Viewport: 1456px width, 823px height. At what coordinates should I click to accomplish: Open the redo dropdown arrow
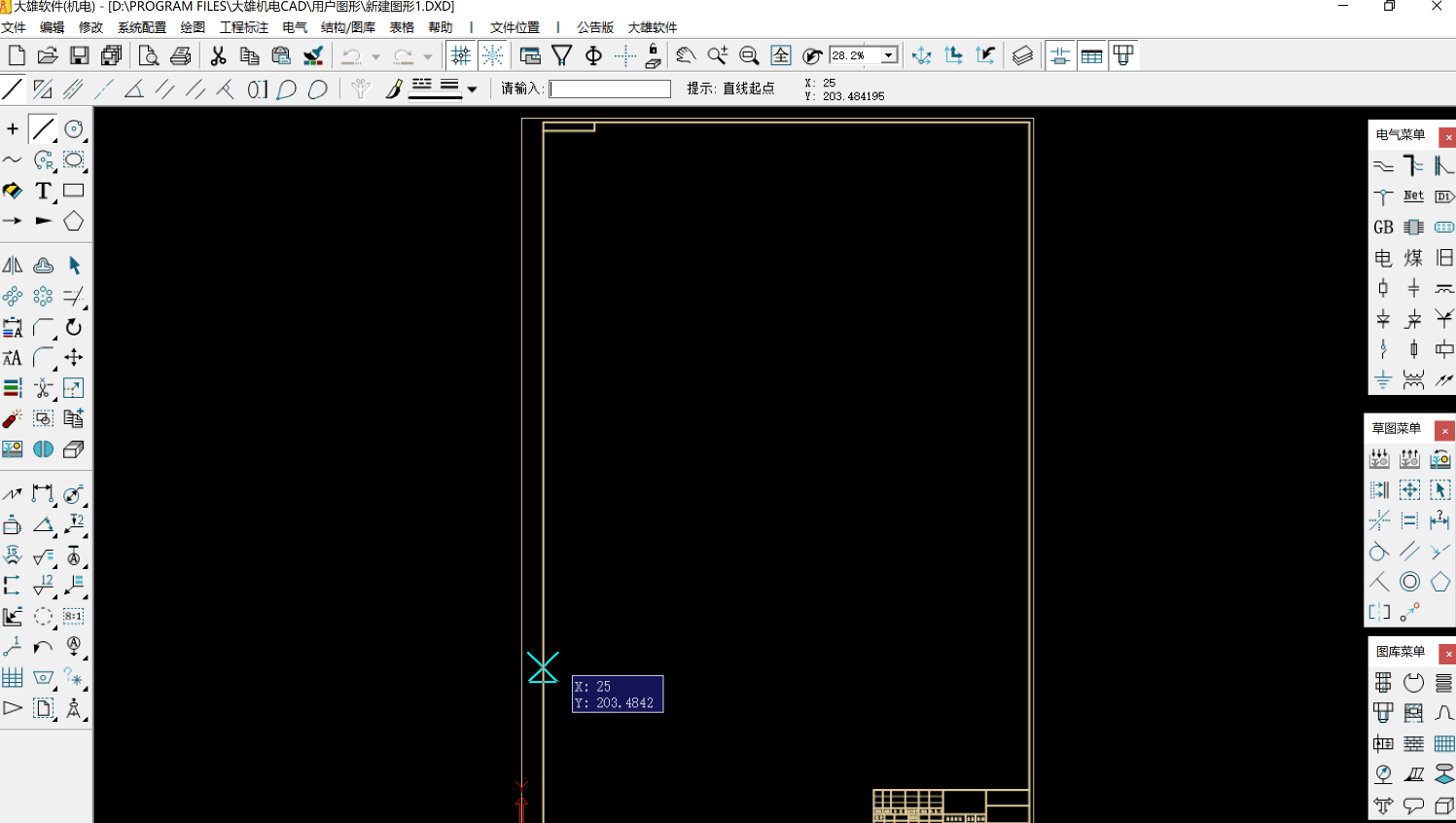click(426, 55)
